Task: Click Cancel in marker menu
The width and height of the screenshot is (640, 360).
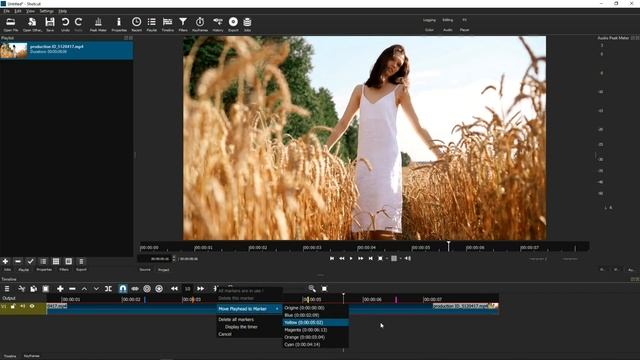Action: click(x=249, y=334)
